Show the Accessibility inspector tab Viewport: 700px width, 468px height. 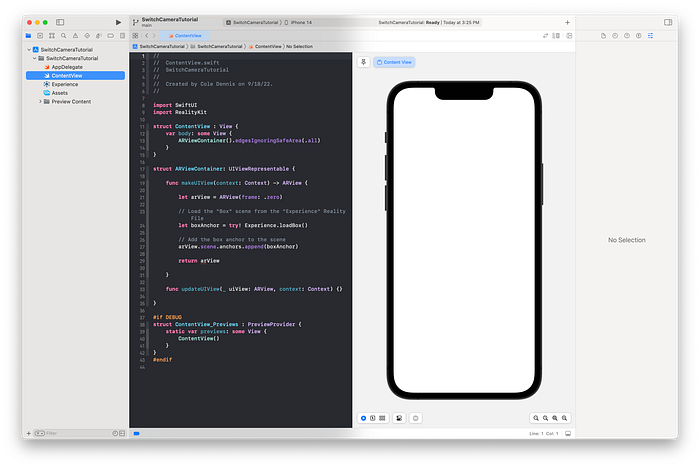pyautogui.click(x=639, y=36)
